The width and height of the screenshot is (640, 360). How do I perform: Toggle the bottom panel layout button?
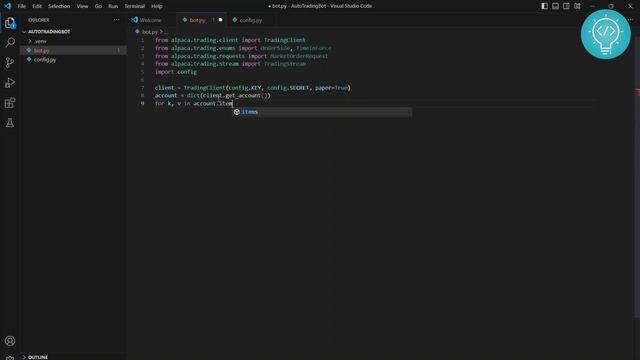click(x=556, y=6)
